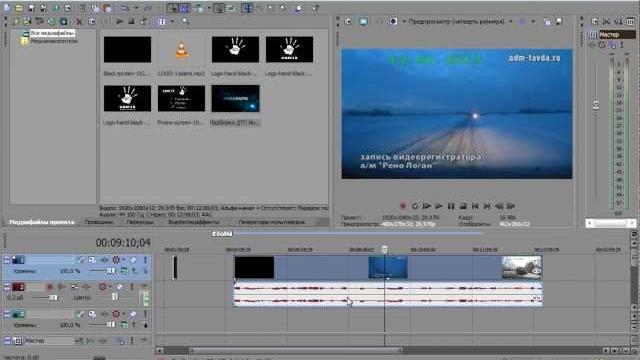The image size is (640, 360).
Task: Toggle loop playback in preview transport
Action: [415, 206]
